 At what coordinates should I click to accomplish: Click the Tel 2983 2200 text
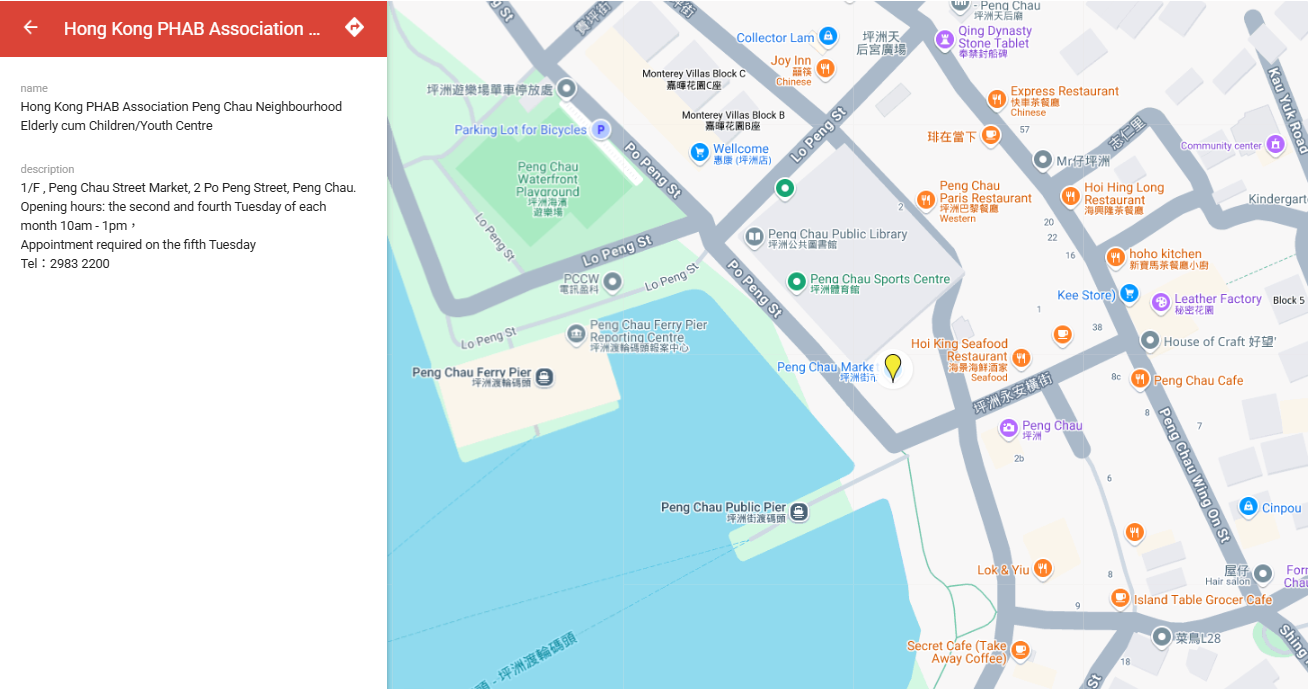(x=65, y=264)
